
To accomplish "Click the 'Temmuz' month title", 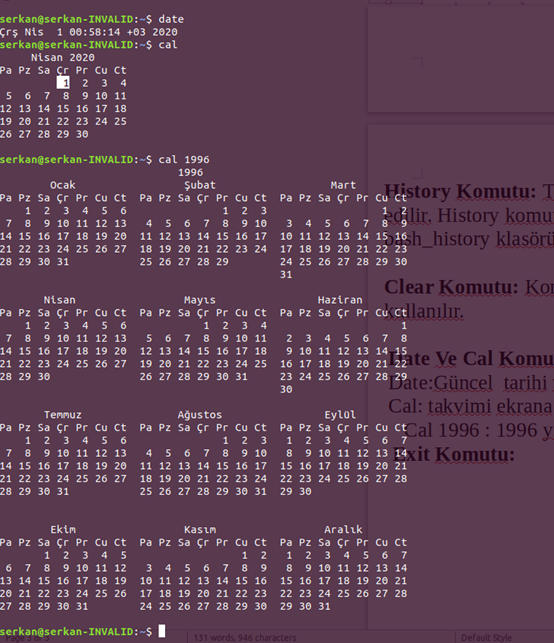I will coord(63,415).
